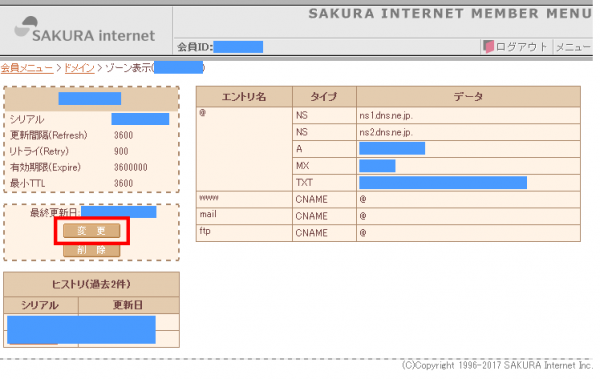Click the ns1.dns.ne.jp. data cell
The height and width of the screenshot is (379, 600).
(x=468, y=115)
